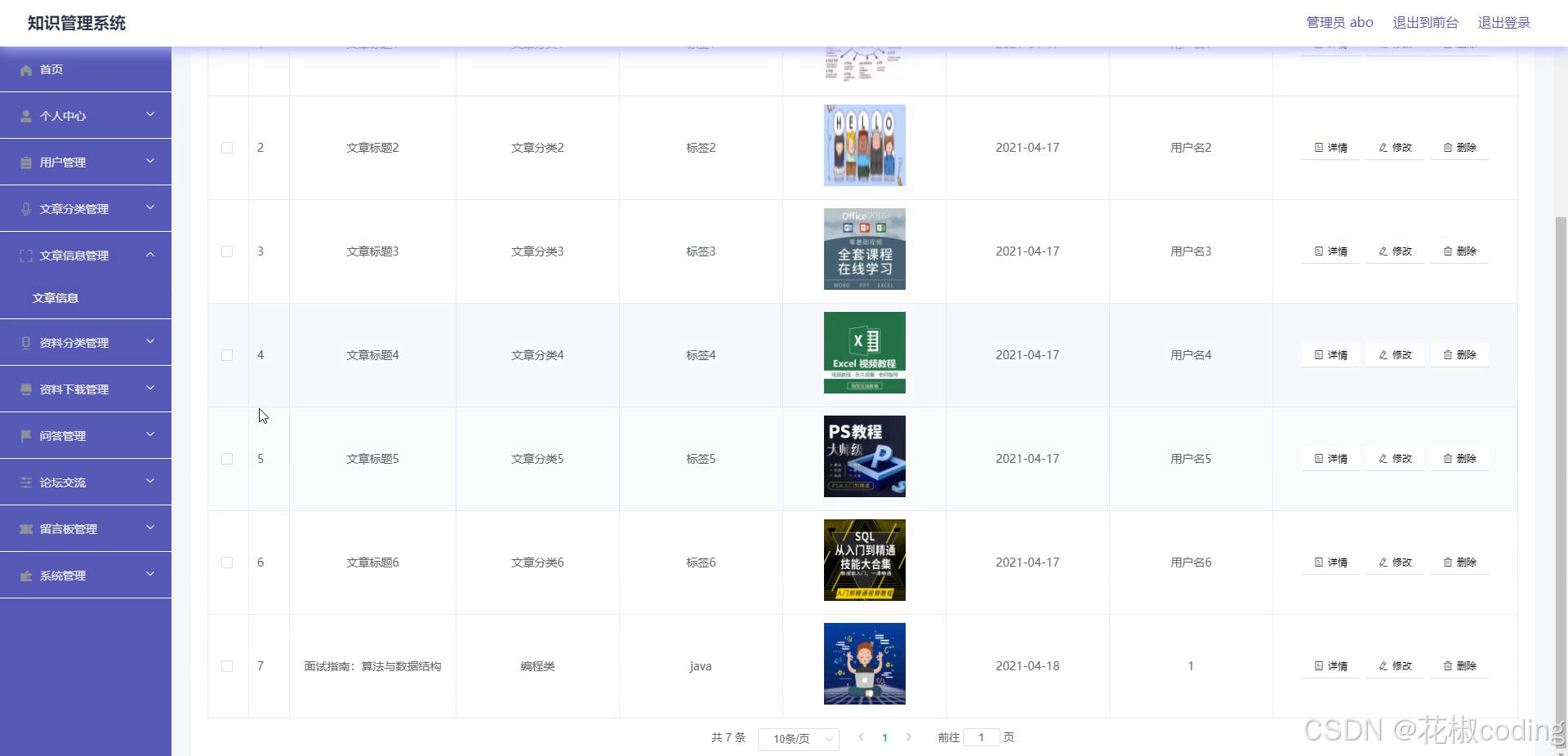Click the icon beside 资料分类管理
This screenshot has height=756, width=1568.
click(x=26, y=344)
